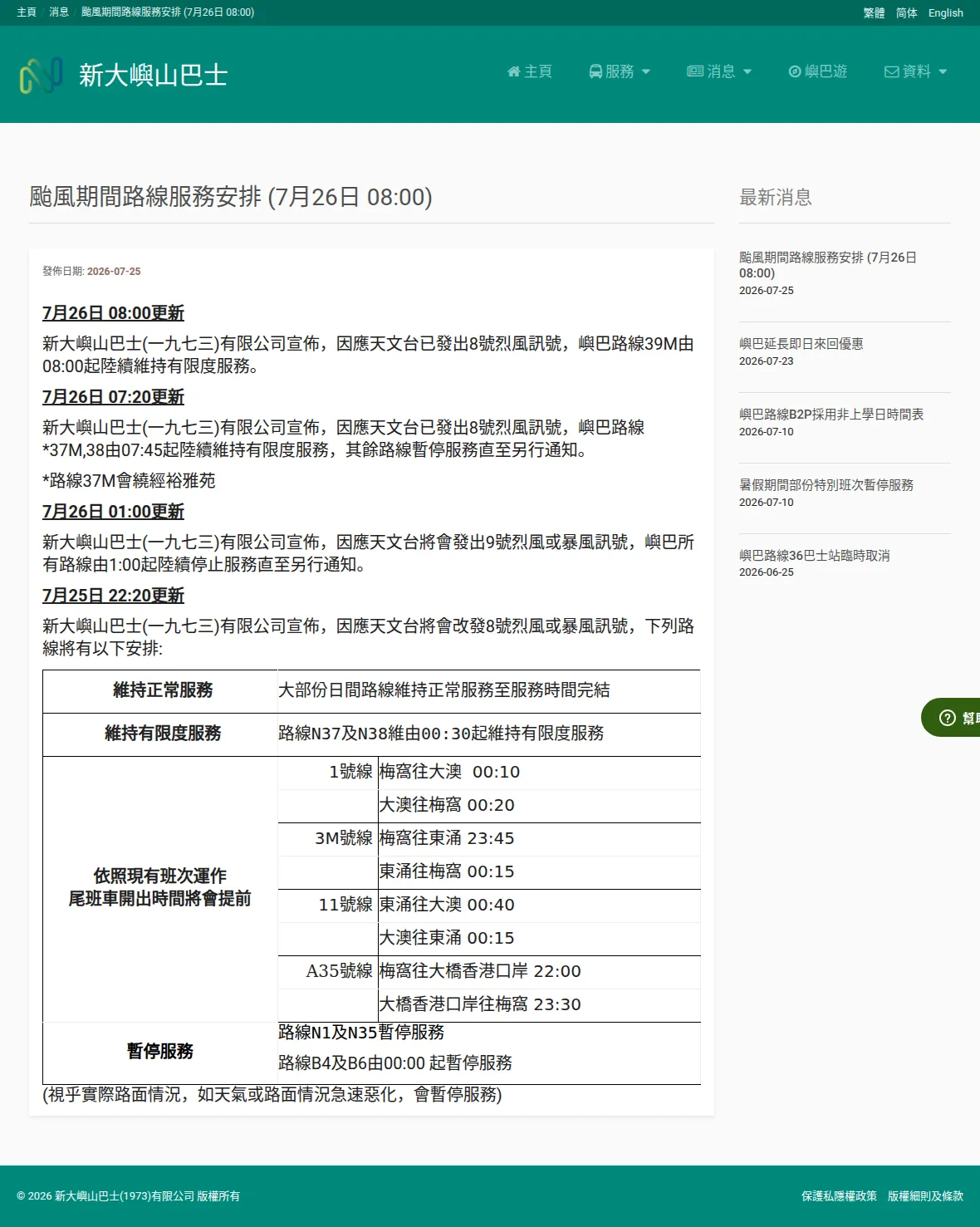
Task: Click 主頁 breadcrumb link at top
Action: [27, 12]
